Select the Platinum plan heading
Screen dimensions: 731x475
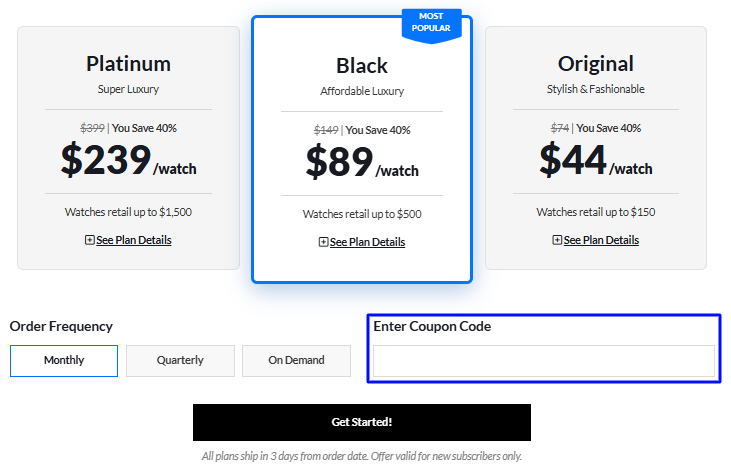click(x=128, y=63)
